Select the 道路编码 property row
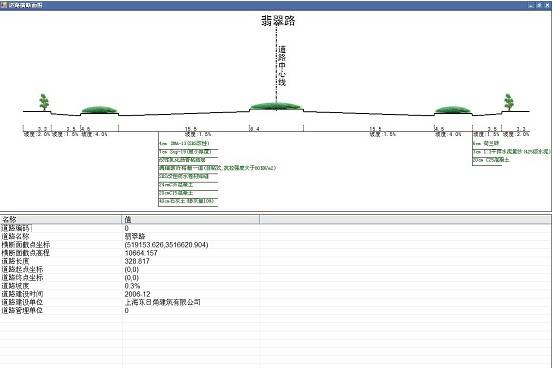The height and width of the screenshot is (370, 553). [x=275, y=228]
